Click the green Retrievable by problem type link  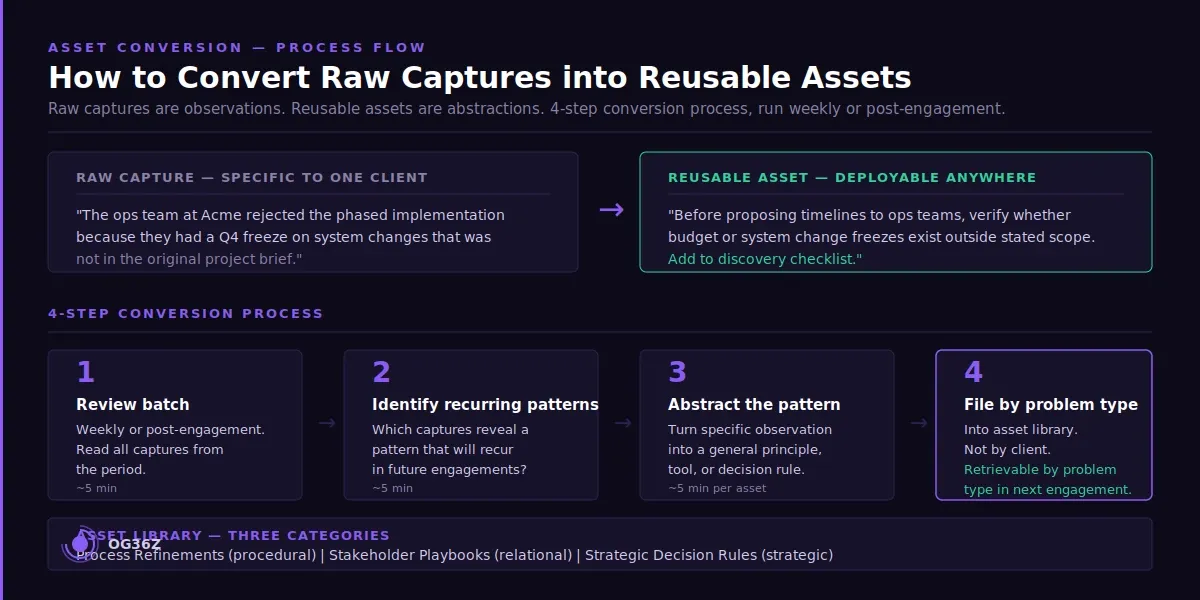pyautogui.click(x=1040, y=479)
